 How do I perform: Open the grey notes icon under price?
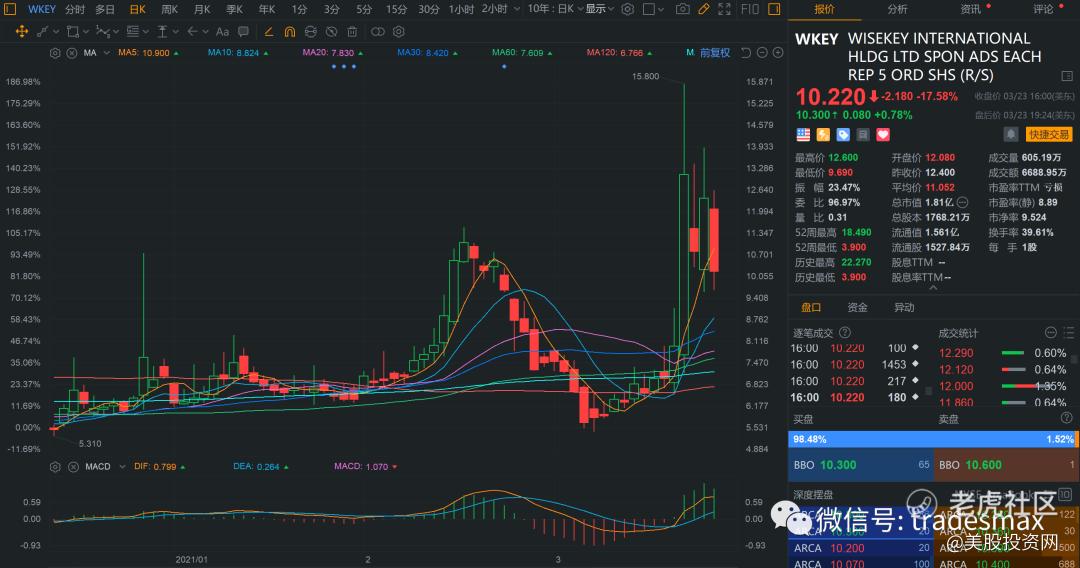click(863, 135)
